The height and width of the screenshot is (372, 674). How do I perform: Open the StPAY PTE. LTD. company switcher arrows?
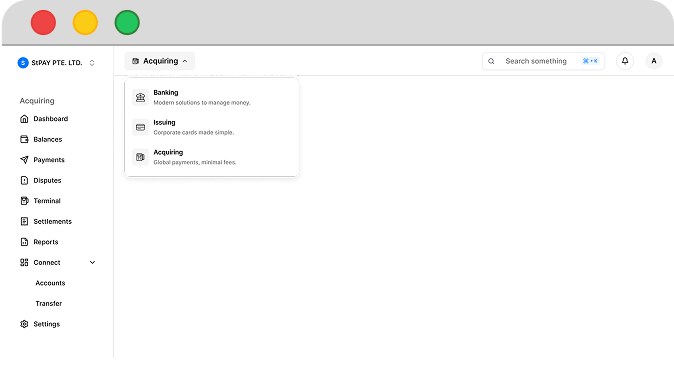click(92, 63)
